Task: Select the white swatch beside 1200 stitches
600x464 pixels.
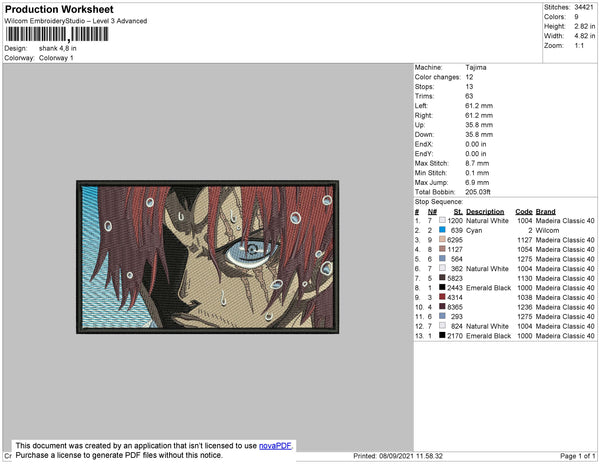Action: tap(442, 220)
